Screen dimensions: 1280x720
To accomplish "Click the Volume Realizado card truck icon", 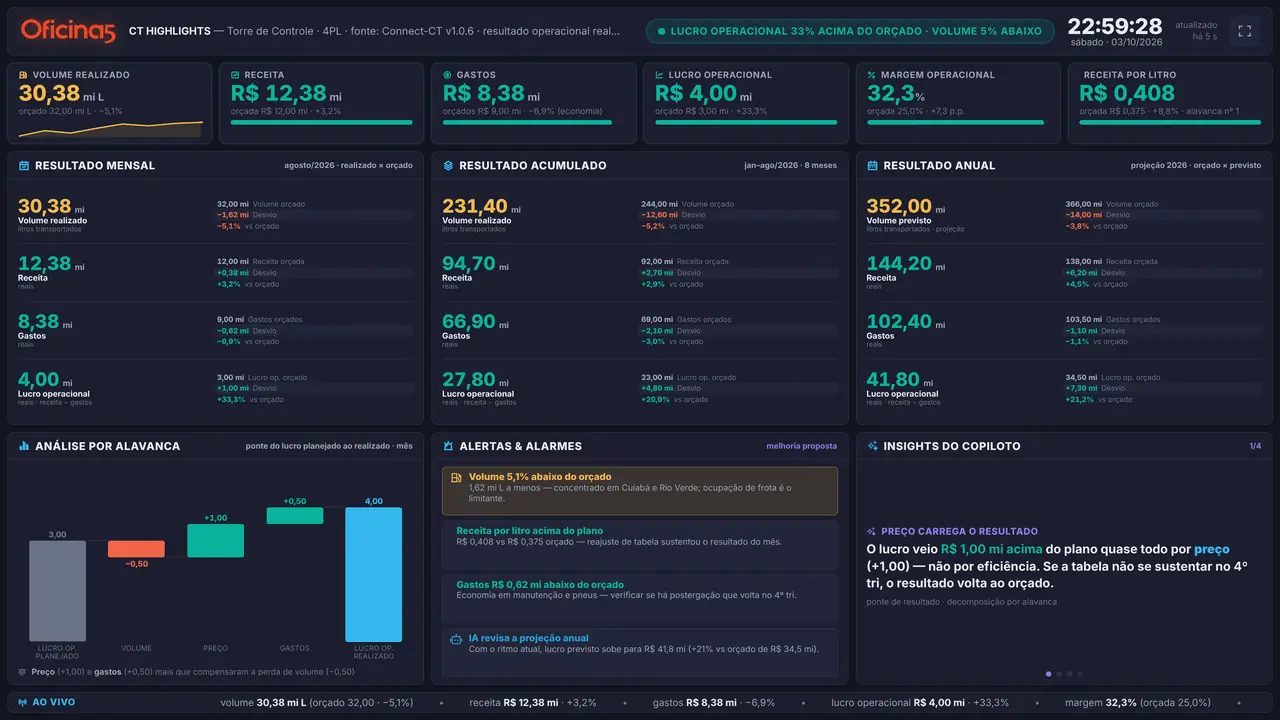I will (24, 75).
